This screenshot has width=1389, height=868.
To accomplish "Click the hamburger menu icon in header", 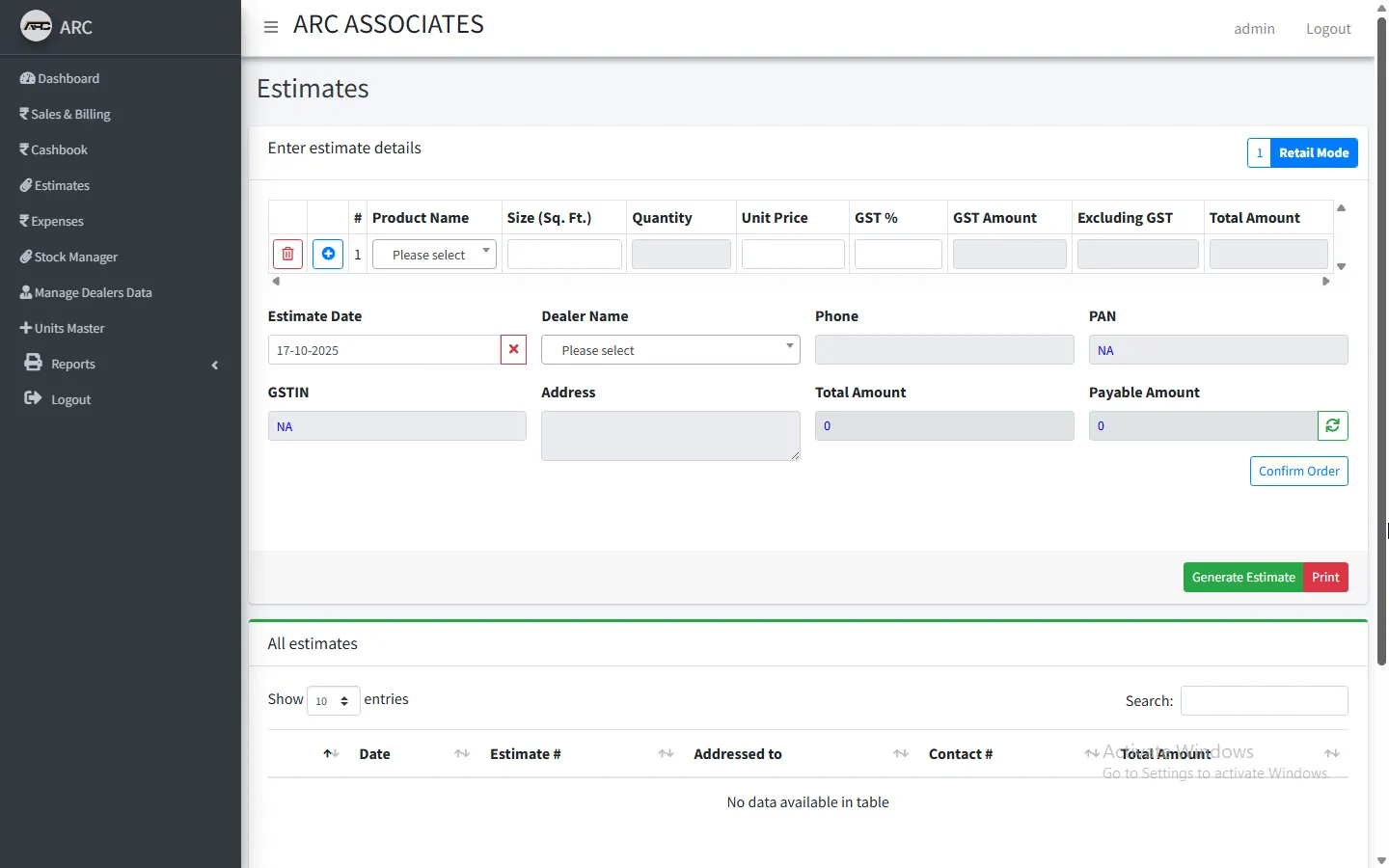I will pyautogui.click(x=271, y=27).
